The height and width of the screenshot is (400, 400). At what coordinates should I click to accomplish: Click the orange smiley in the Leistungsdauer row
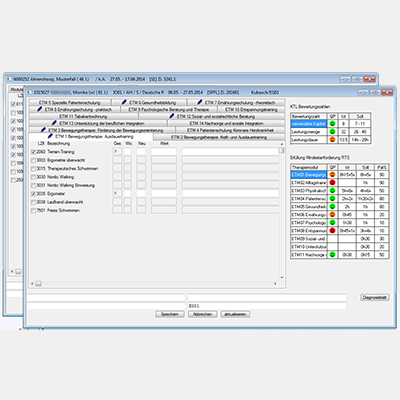pyautogui.click(x=332, y=140)
